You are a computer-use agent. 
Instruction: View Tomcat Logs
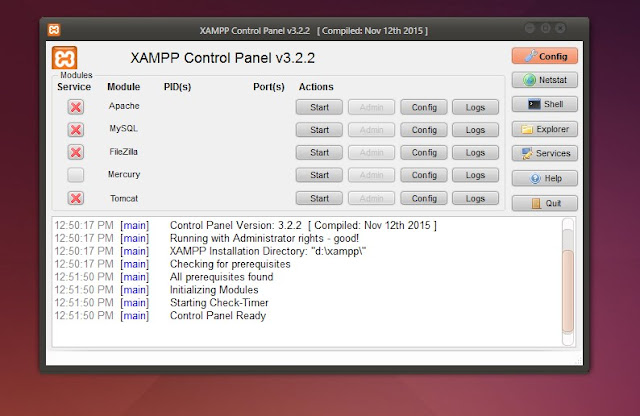[476, 198]
